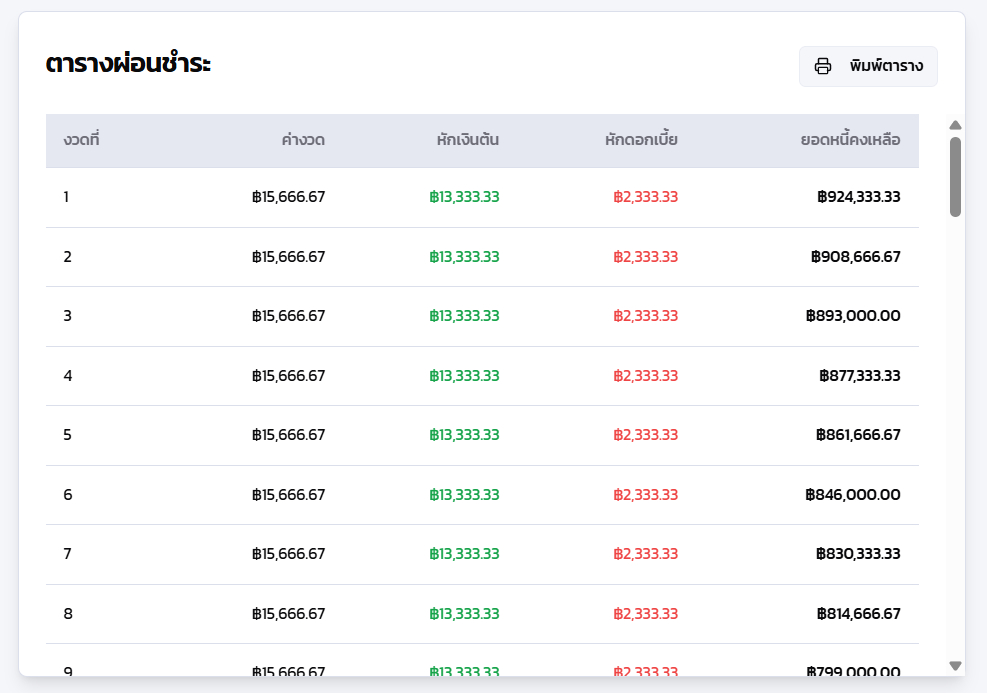Image resolution: width=987 pixels, height=693 pixels.
Task: Click remaining balance ฿924,333.33
Action: point(858,197)
